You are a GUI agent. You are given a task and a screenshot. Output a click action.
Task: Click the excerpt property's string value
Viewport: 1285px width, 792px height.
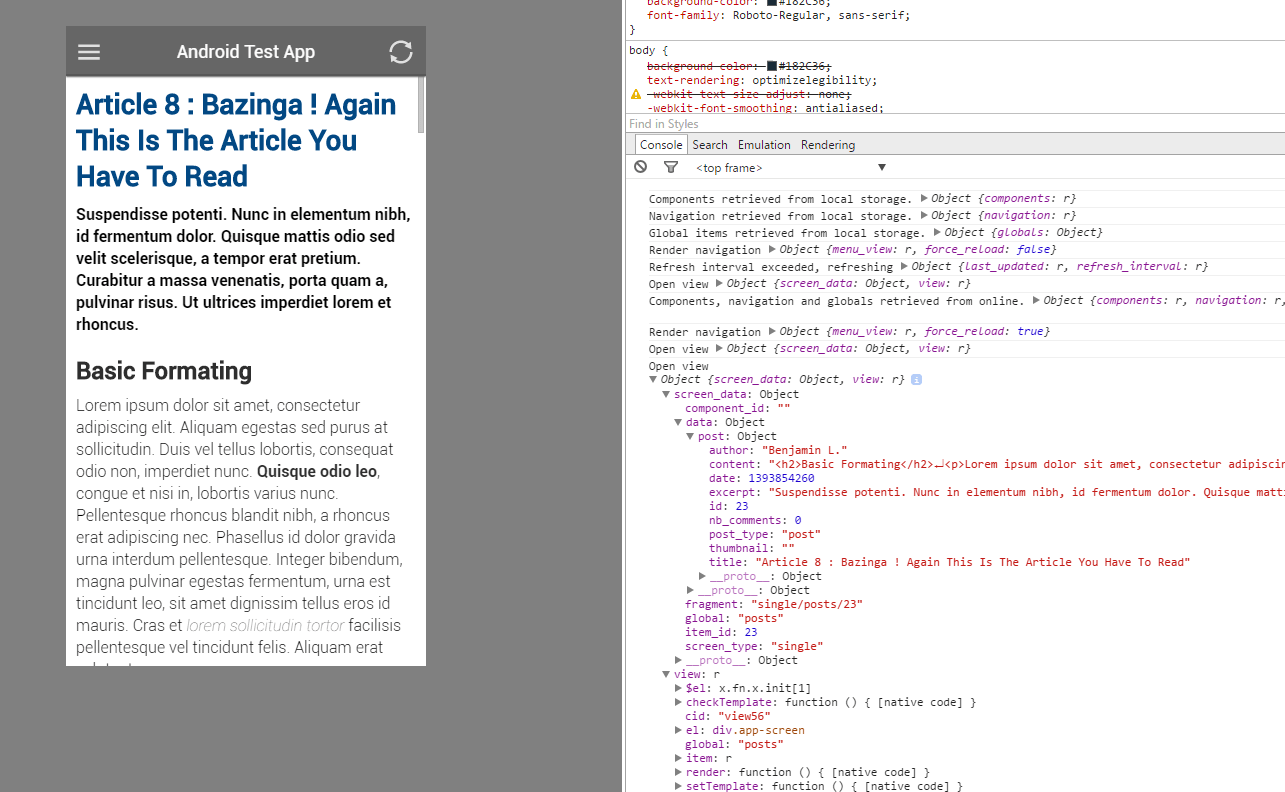point(1026,492)
